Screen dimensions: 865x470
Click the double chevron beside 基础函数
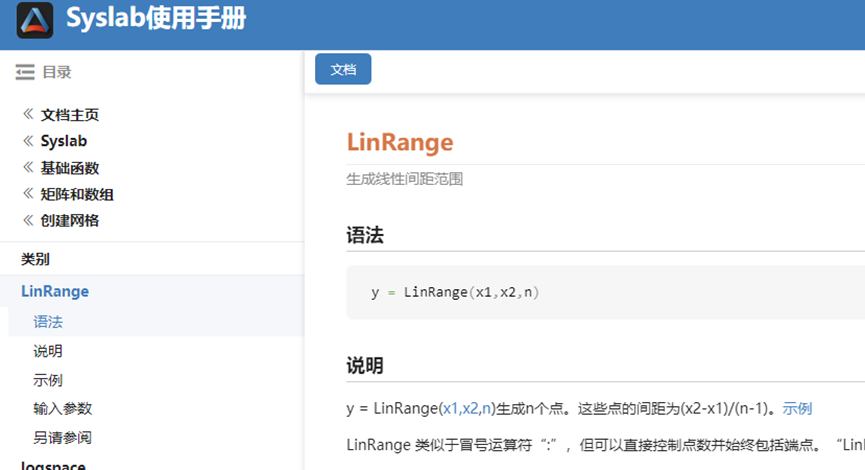point(28,167)
